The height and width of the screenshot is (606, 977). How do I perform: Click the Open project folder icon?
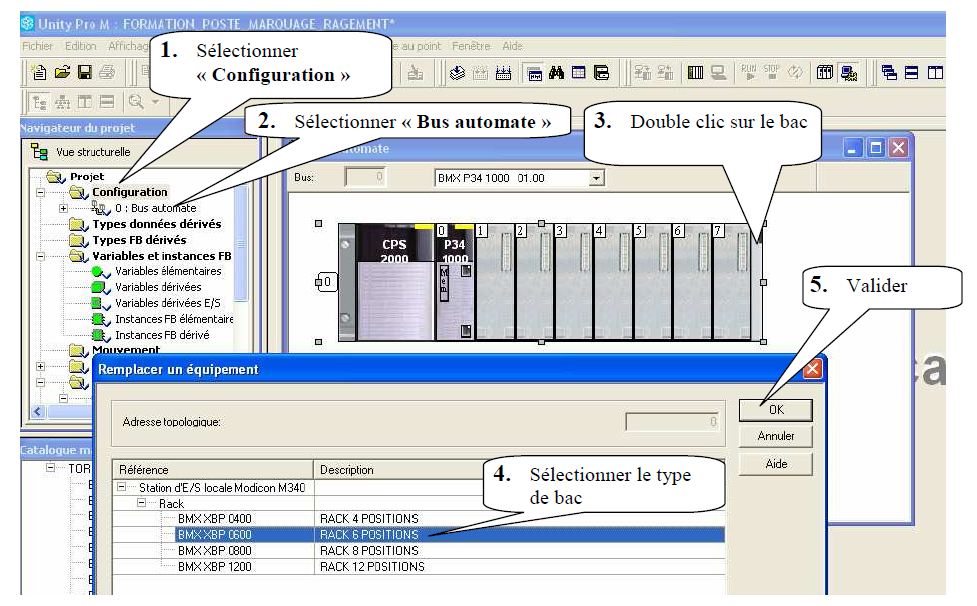(62, 72)
